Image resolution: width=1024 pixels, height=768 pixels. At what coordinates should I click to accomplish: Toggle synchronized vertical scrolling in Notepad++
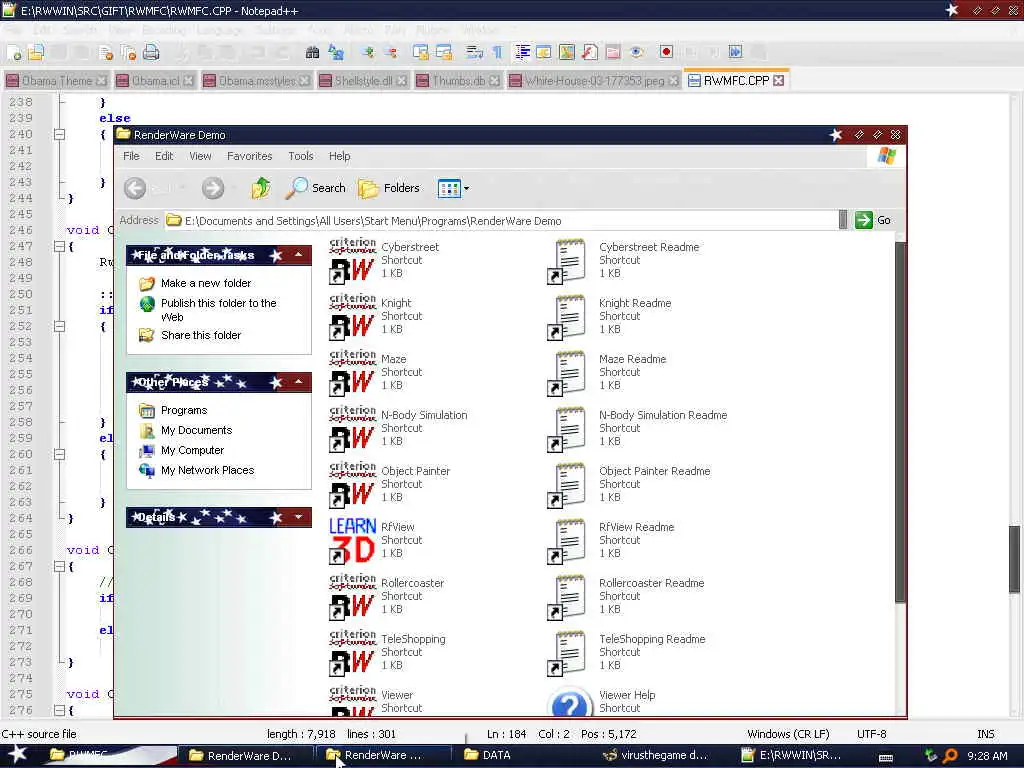[421, 52]
